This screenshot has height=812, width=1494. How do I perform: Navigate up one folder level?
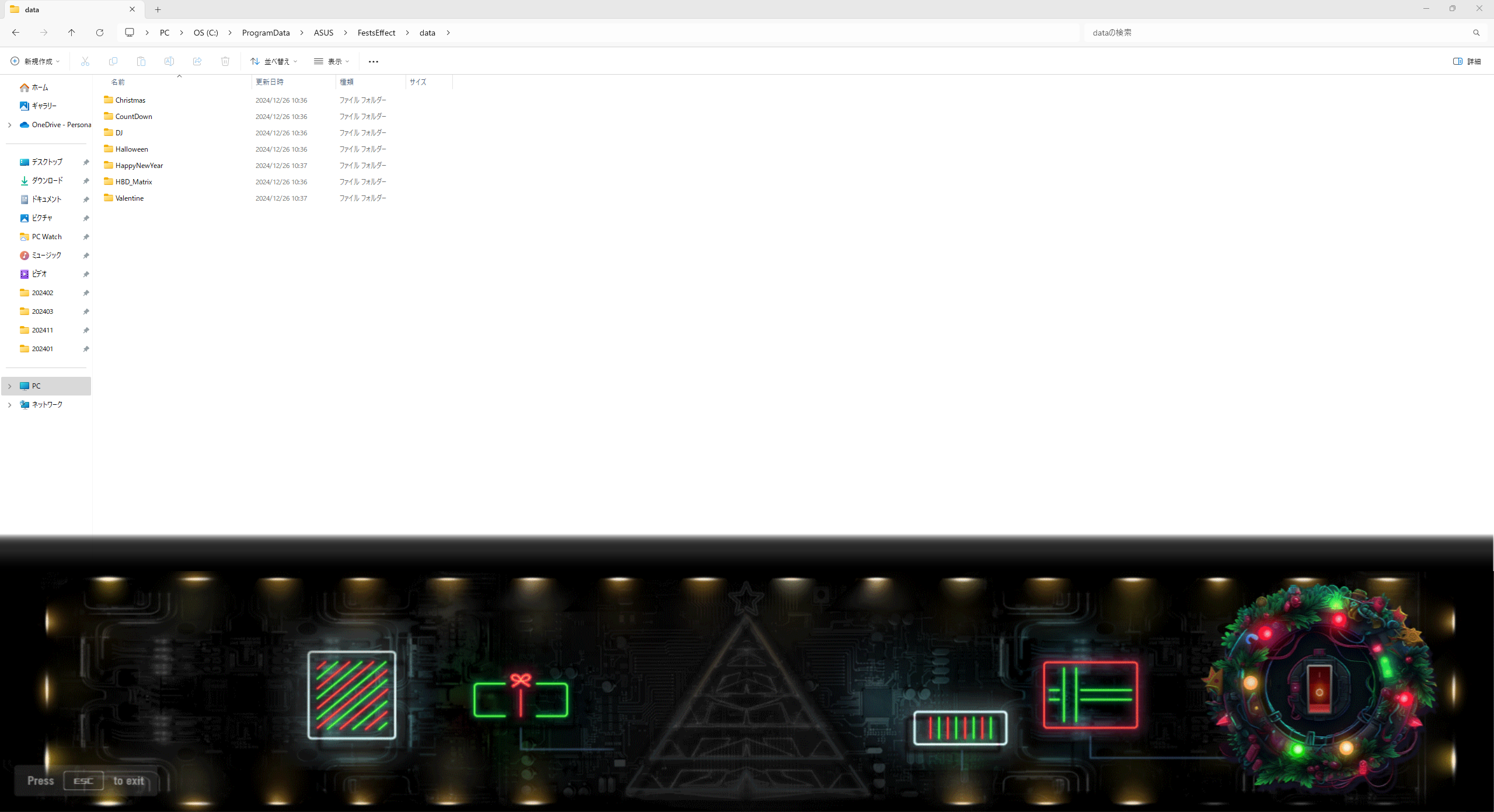(72, 33)
